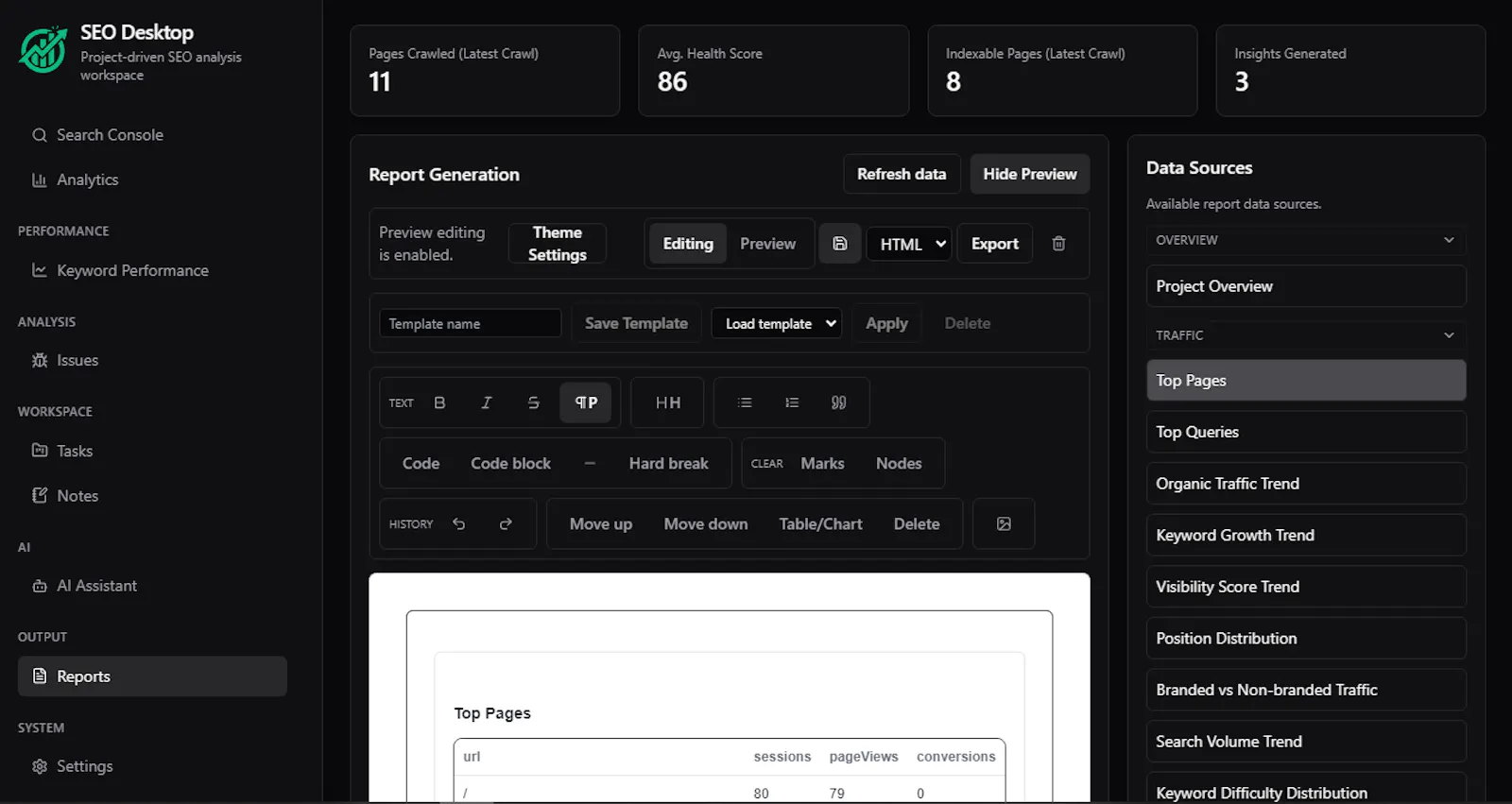The height and width of the screenshot is (804, 1512).
Task: Collapse the OVERVIEW data sources group
Action: click(x=1306, y=240)
